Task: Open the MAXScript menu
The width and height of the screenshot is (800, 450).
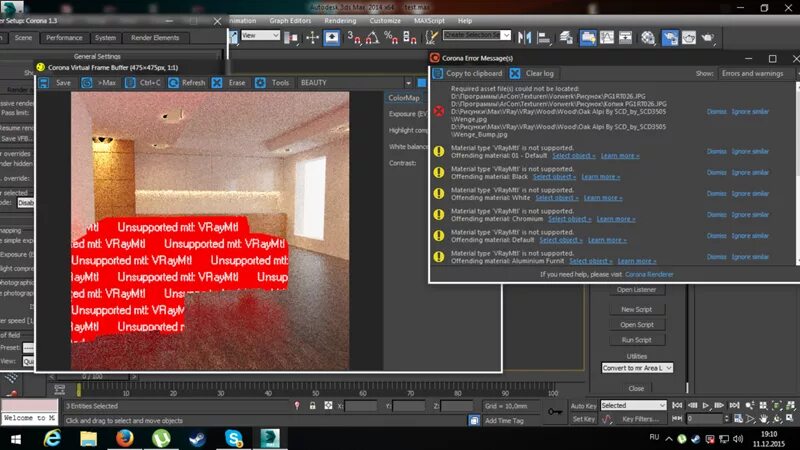Action: 429,21
